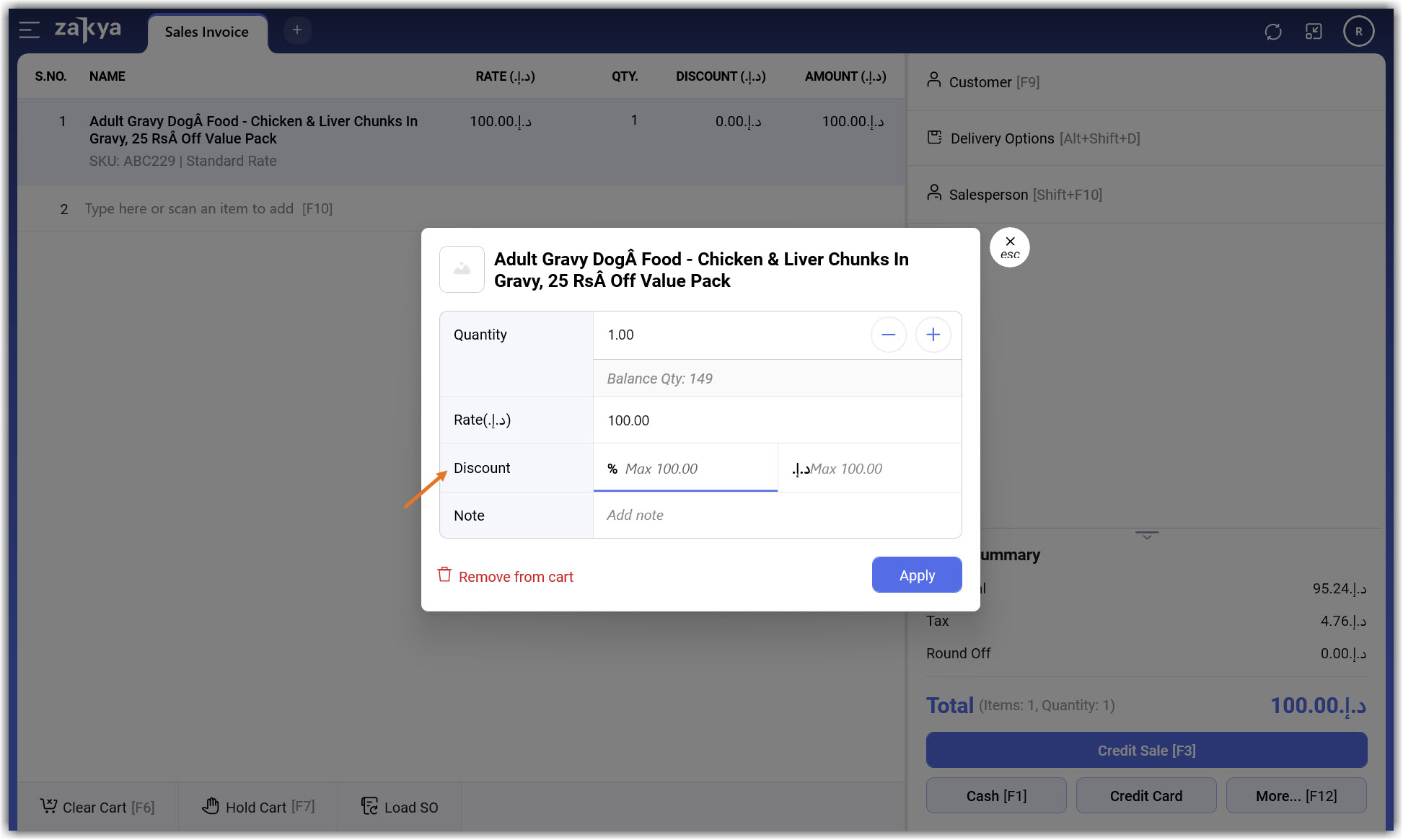1403x840 pixels.
Task: Open the user profile avatar R
Action: [x=1358, y=32]
